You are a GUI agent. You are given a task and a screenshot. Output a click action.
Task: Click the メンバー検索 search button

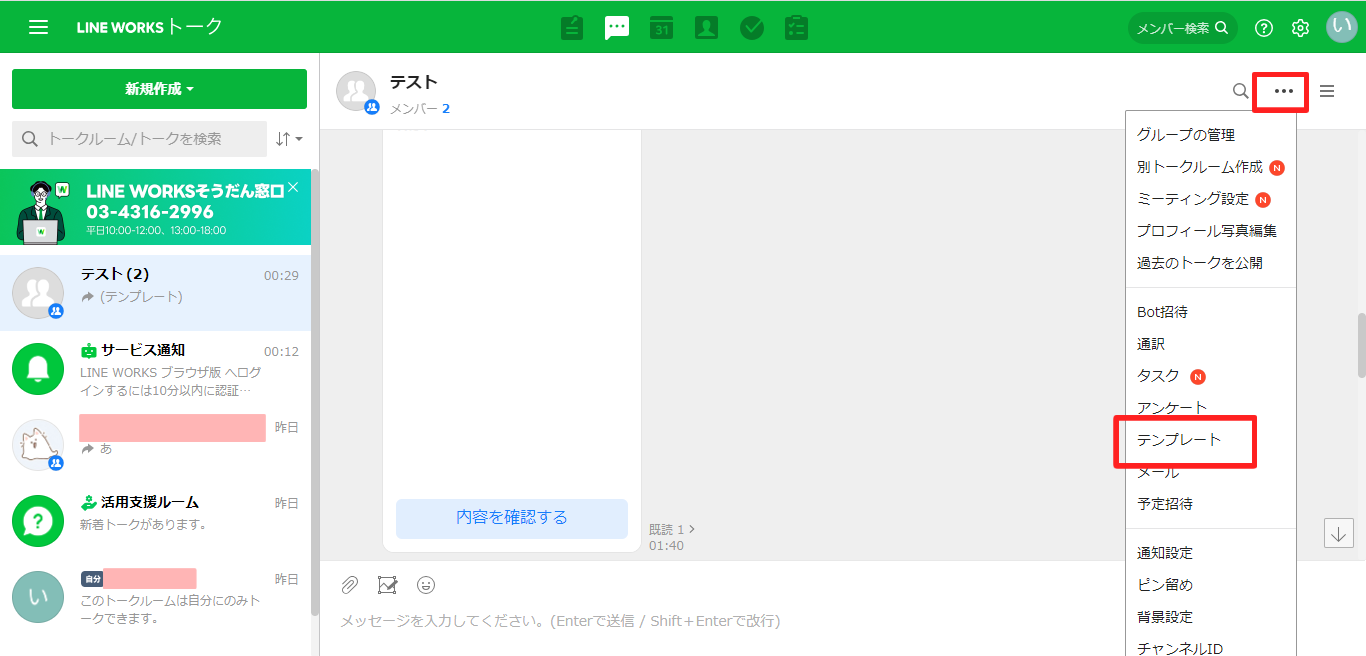[1182, 28]
